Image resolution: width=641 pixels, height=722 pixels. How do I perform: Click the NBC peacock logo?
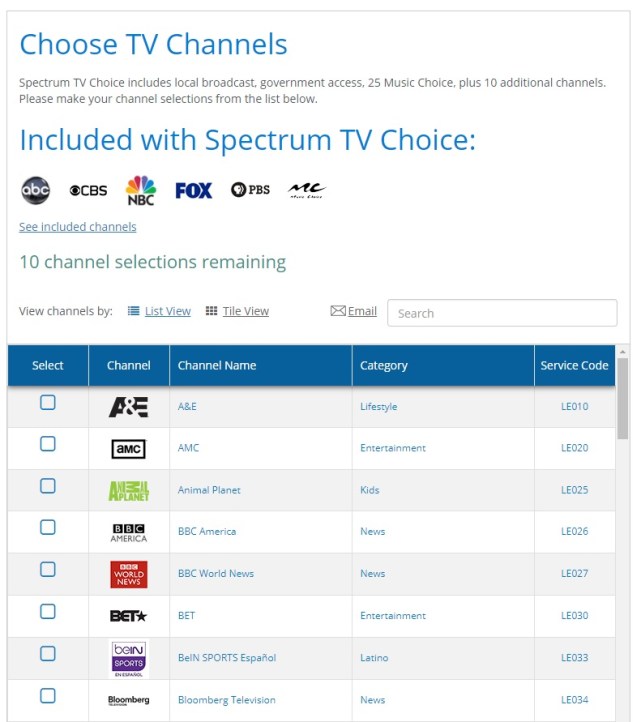[x=141, y=190]
